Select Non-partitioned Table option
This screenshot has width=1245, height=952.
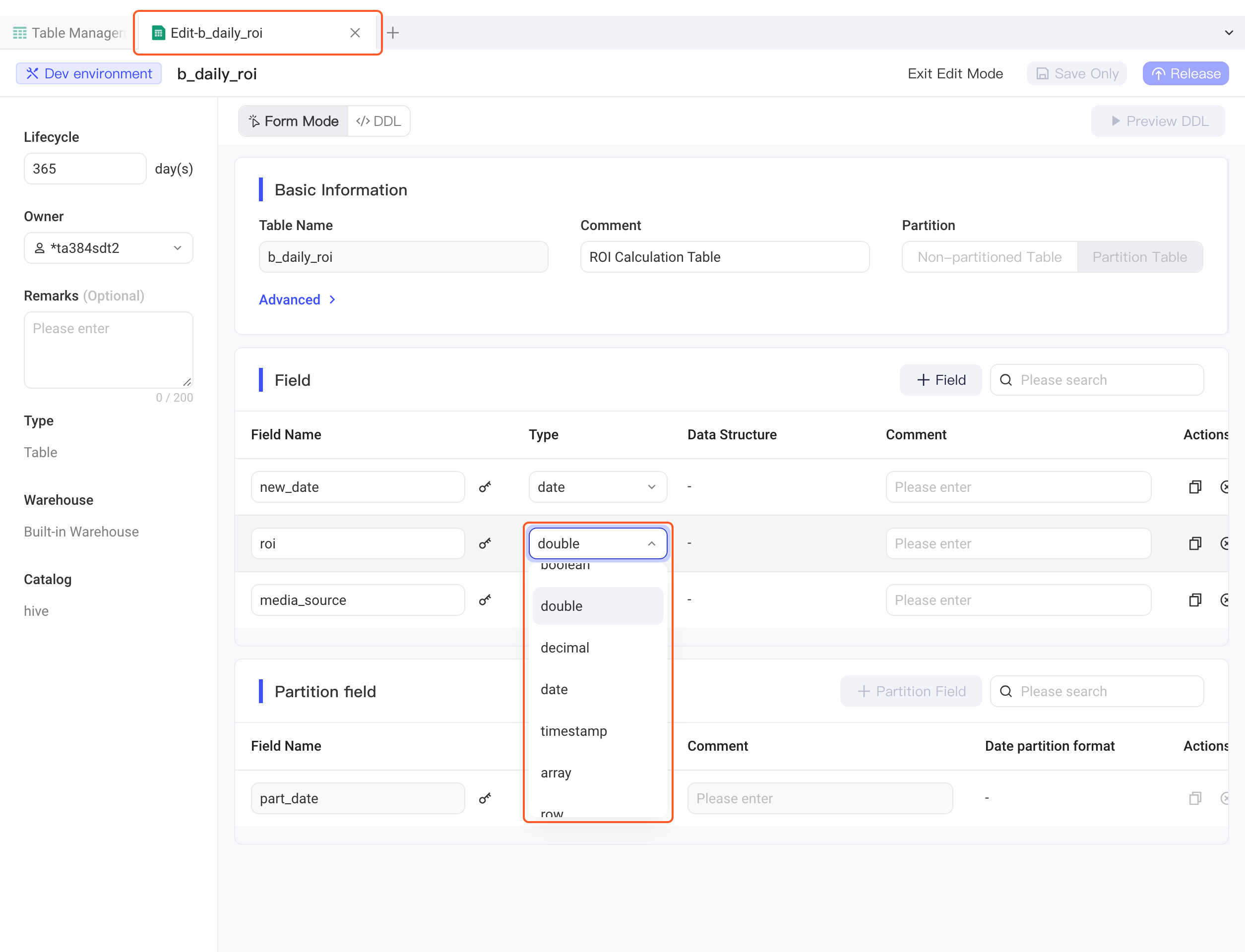(x=990, y=257)
